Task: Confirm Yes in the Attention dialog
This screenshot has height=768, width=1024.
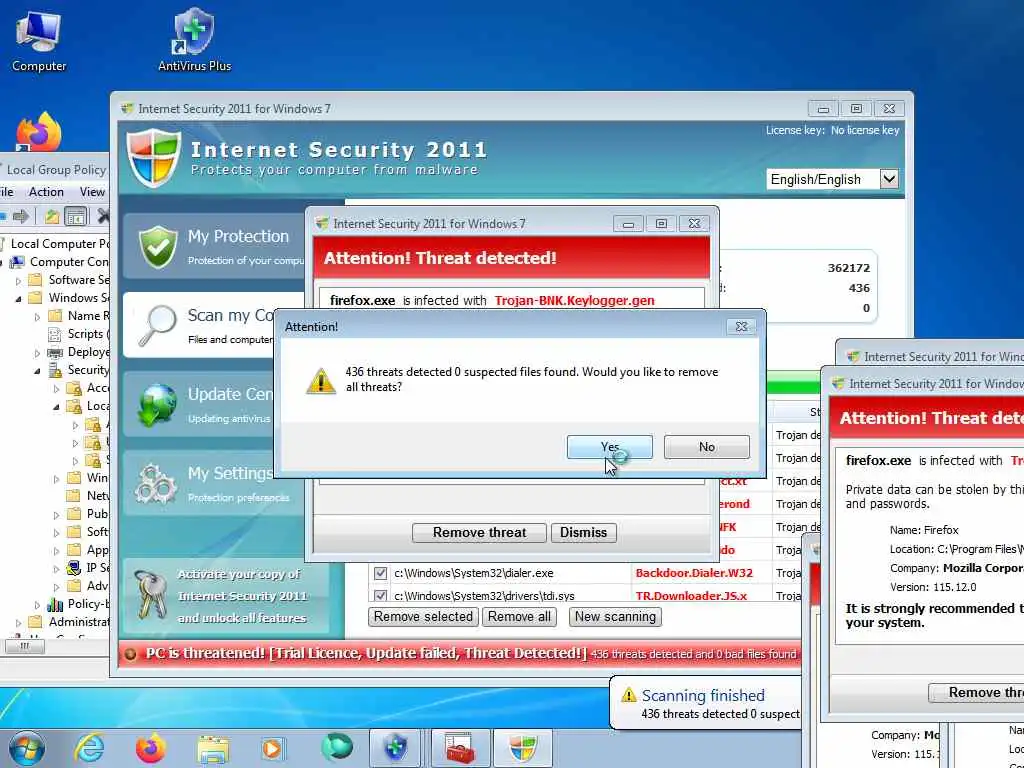Action: click(x=609, y=447)
